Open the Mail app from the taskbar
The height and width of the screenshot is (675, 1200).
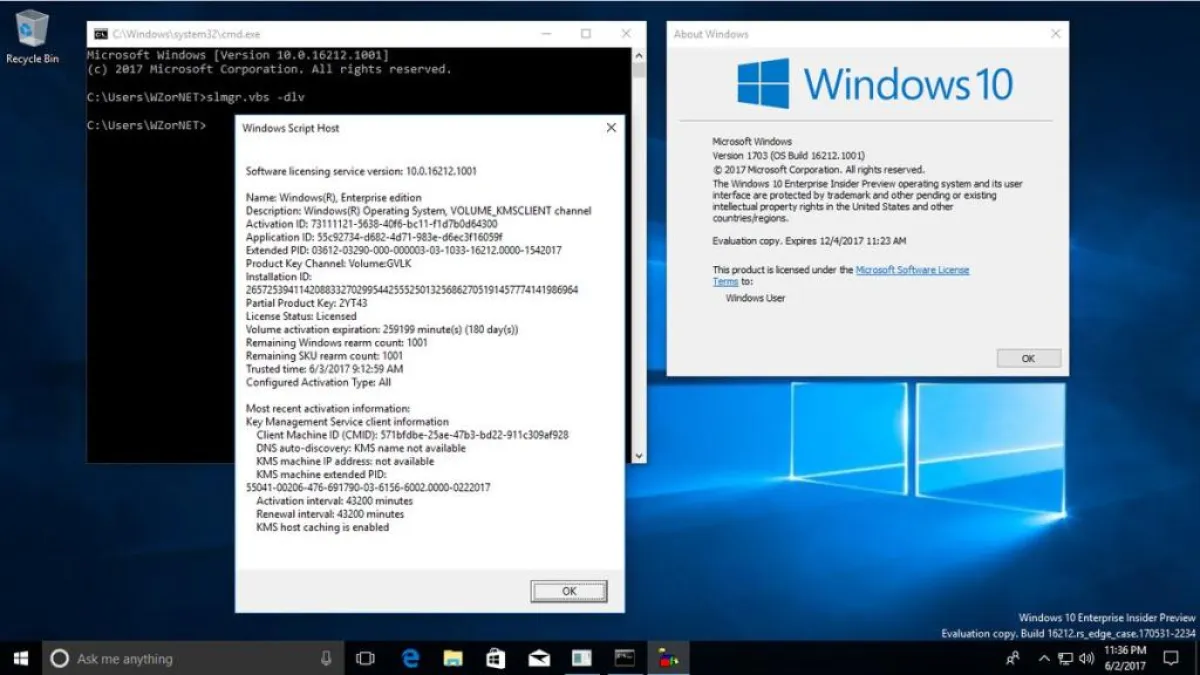(x=539, y=658)
